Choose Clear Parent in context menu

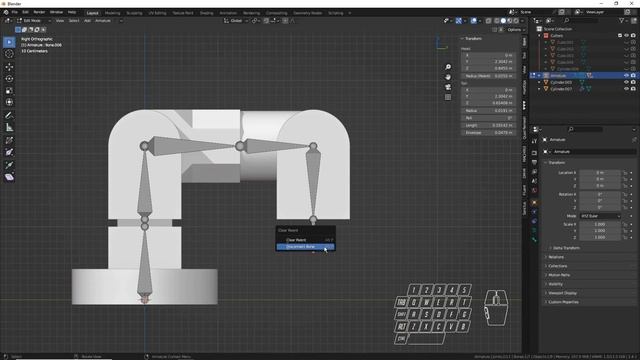305,240
